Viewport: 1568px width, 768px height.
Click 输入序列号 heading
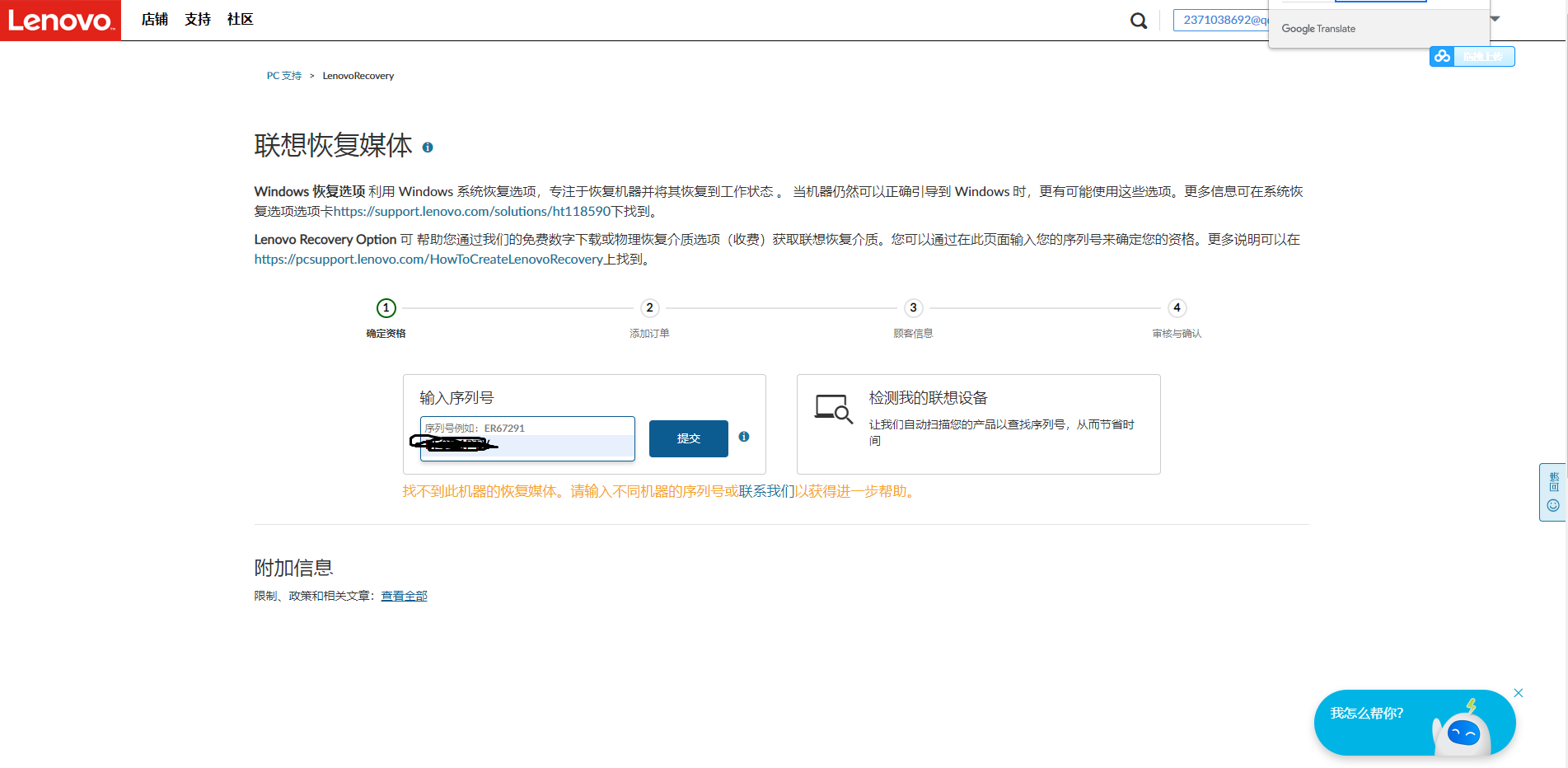[456, 398]
